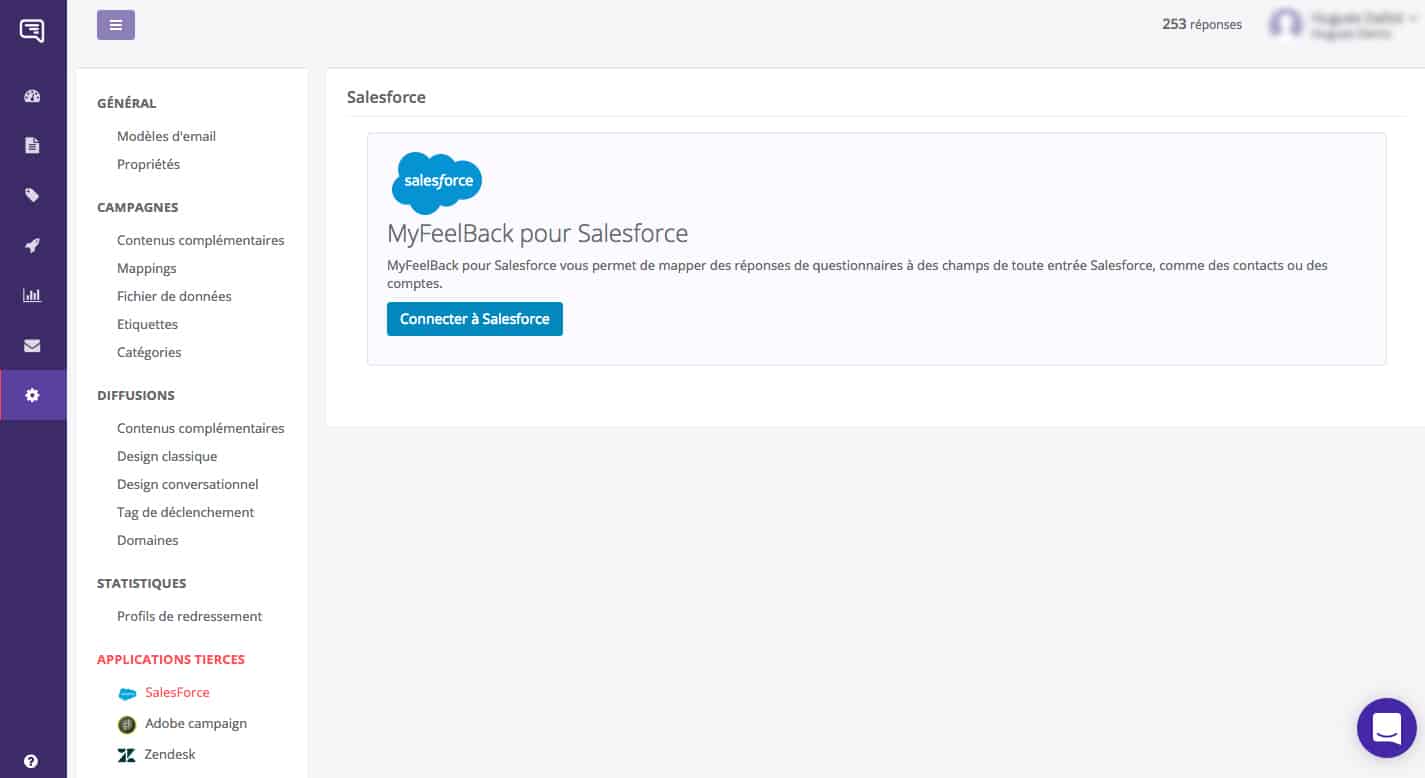The image size is (1425, 778).
Task: Open Modèles d'email
Action: pyautogui.click(x=166, y=136)
